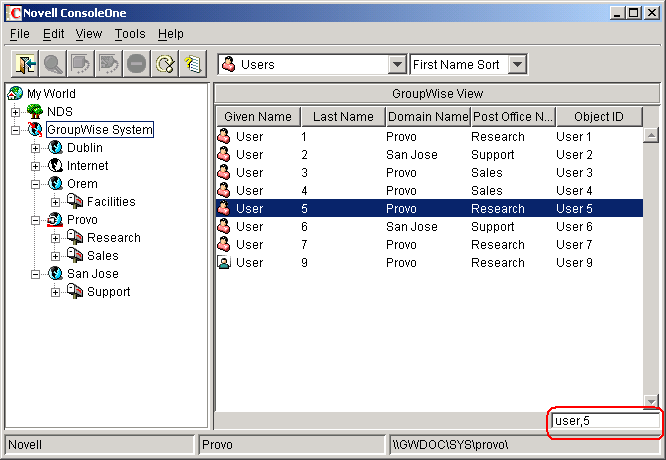Click the \\GWDOC\SYS\provo\ status path
Image resolution: width=666 pixels, height=460 pixels.
pyautogui.click(x=450, y=445)
